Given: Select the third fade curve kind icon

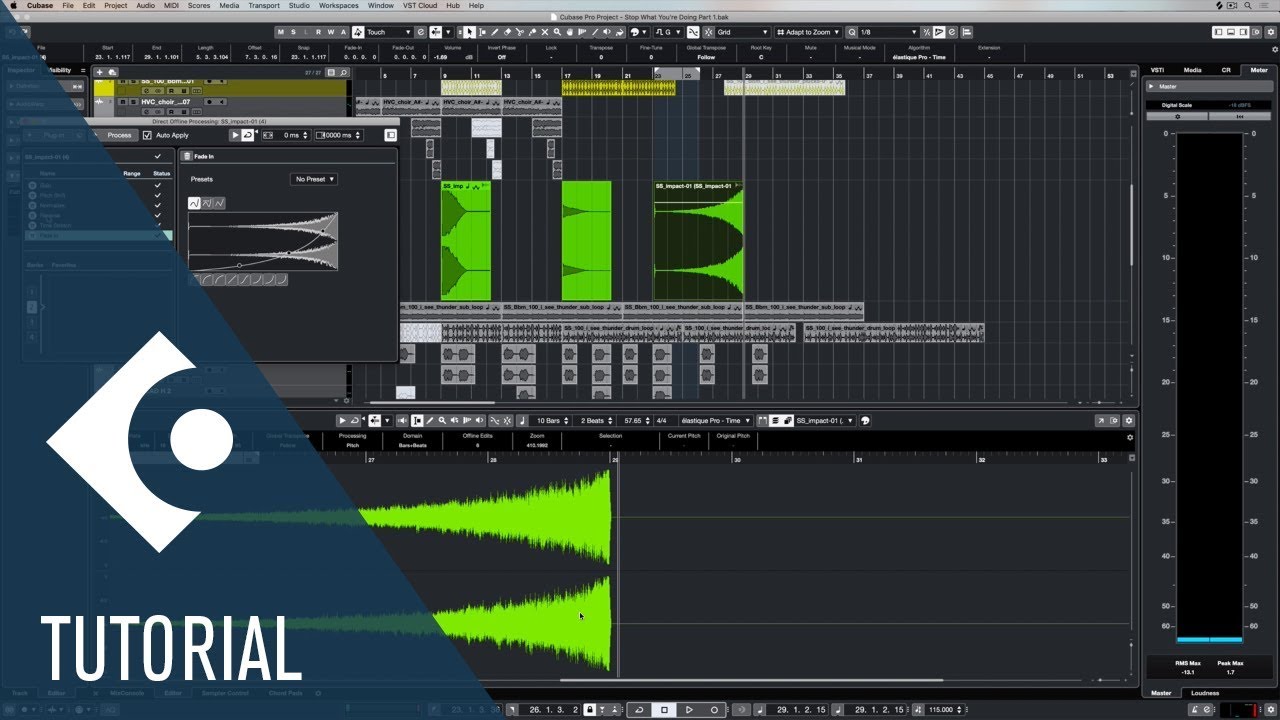Looking at the screenshot, I should click(x=219, y=203).
